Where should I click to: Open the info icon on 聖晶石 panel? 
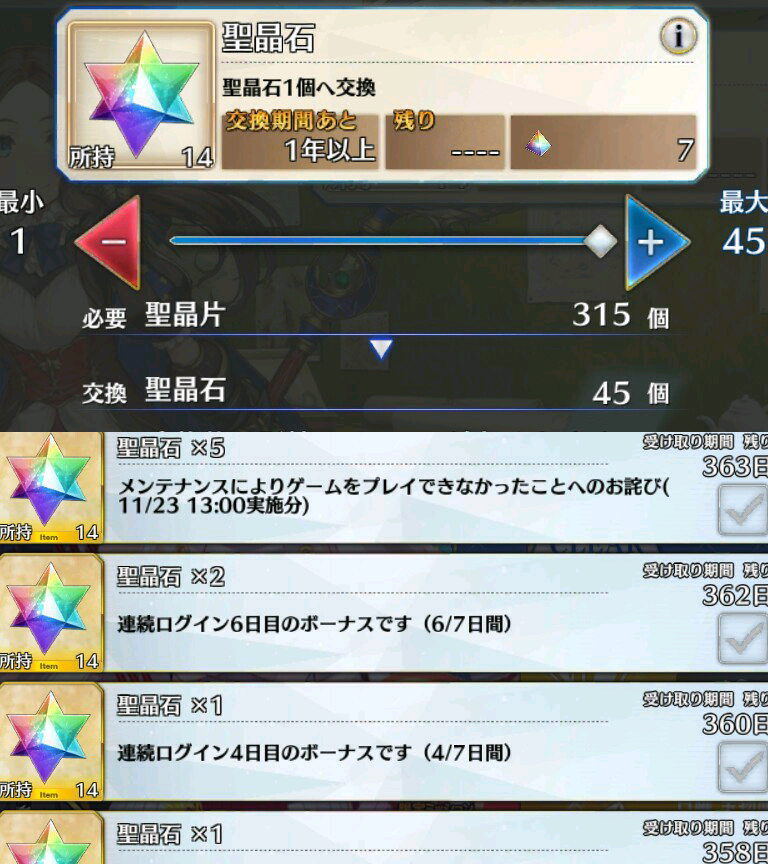pos(678,36)
